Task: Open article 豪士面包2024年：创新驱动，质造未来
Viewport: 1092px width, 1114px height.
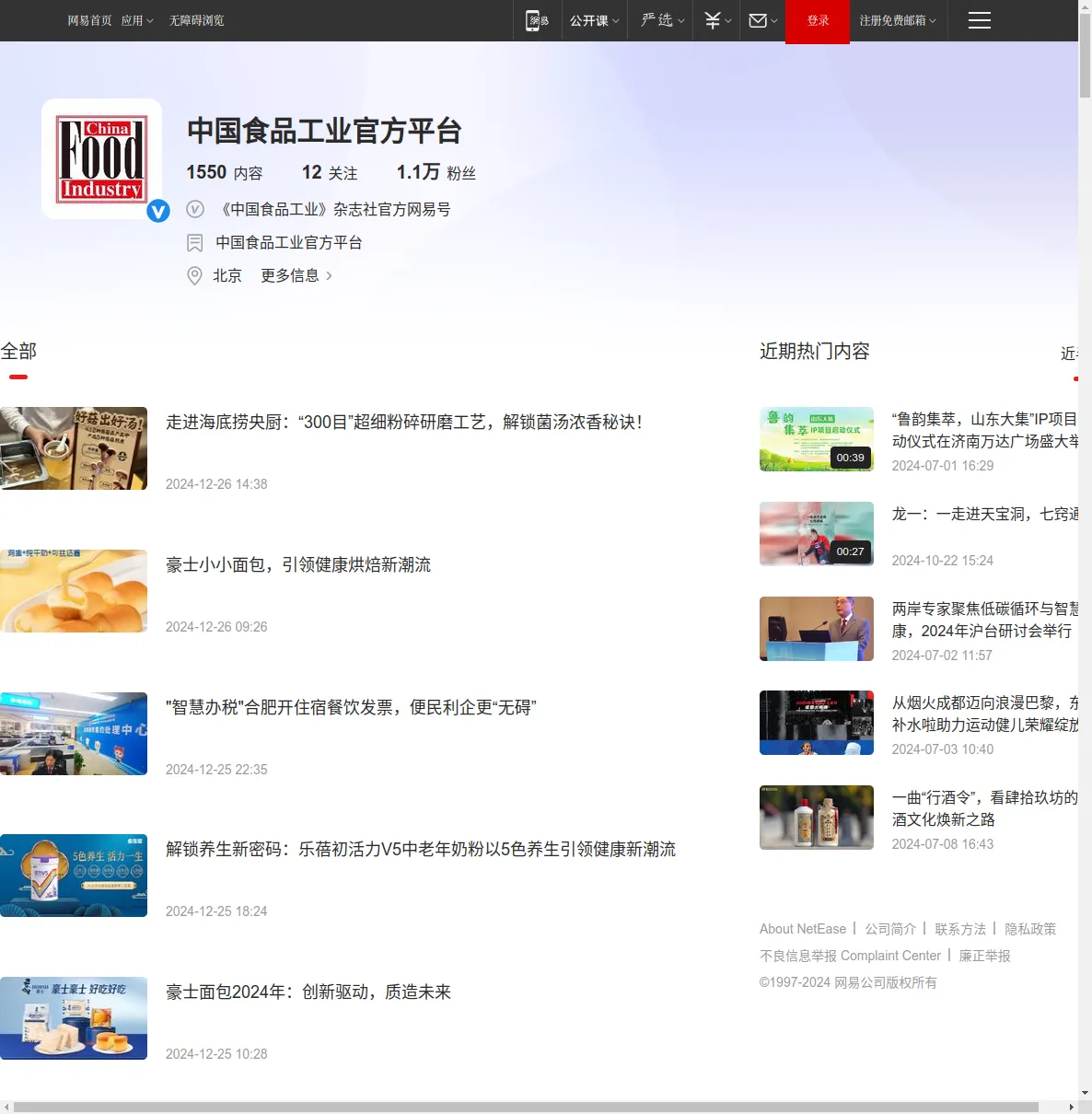Action: [x=308, y=992]
